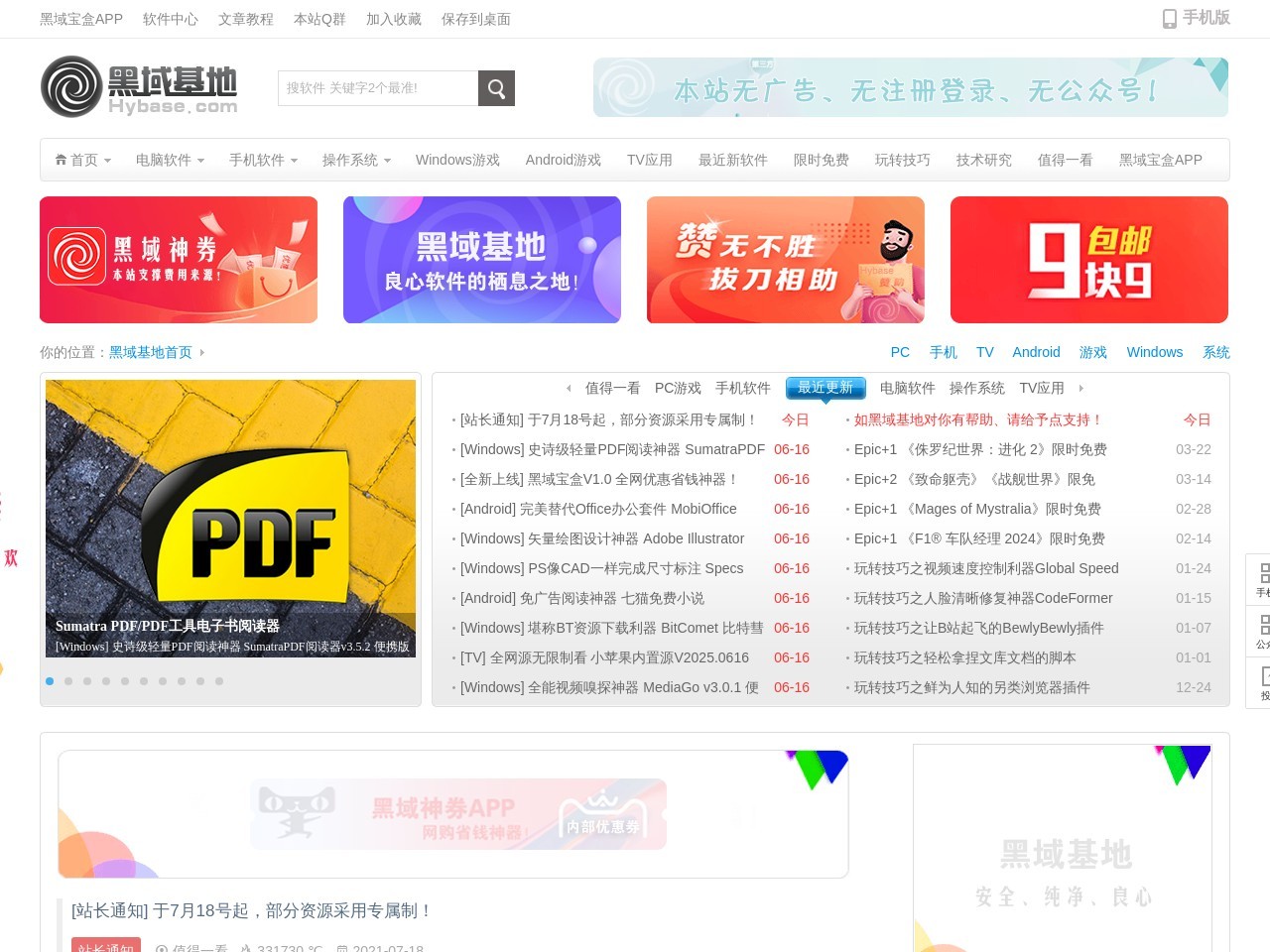Open 技术研究 in the navigation bar
Screen dimensions: 1270x952
point(984,160)
